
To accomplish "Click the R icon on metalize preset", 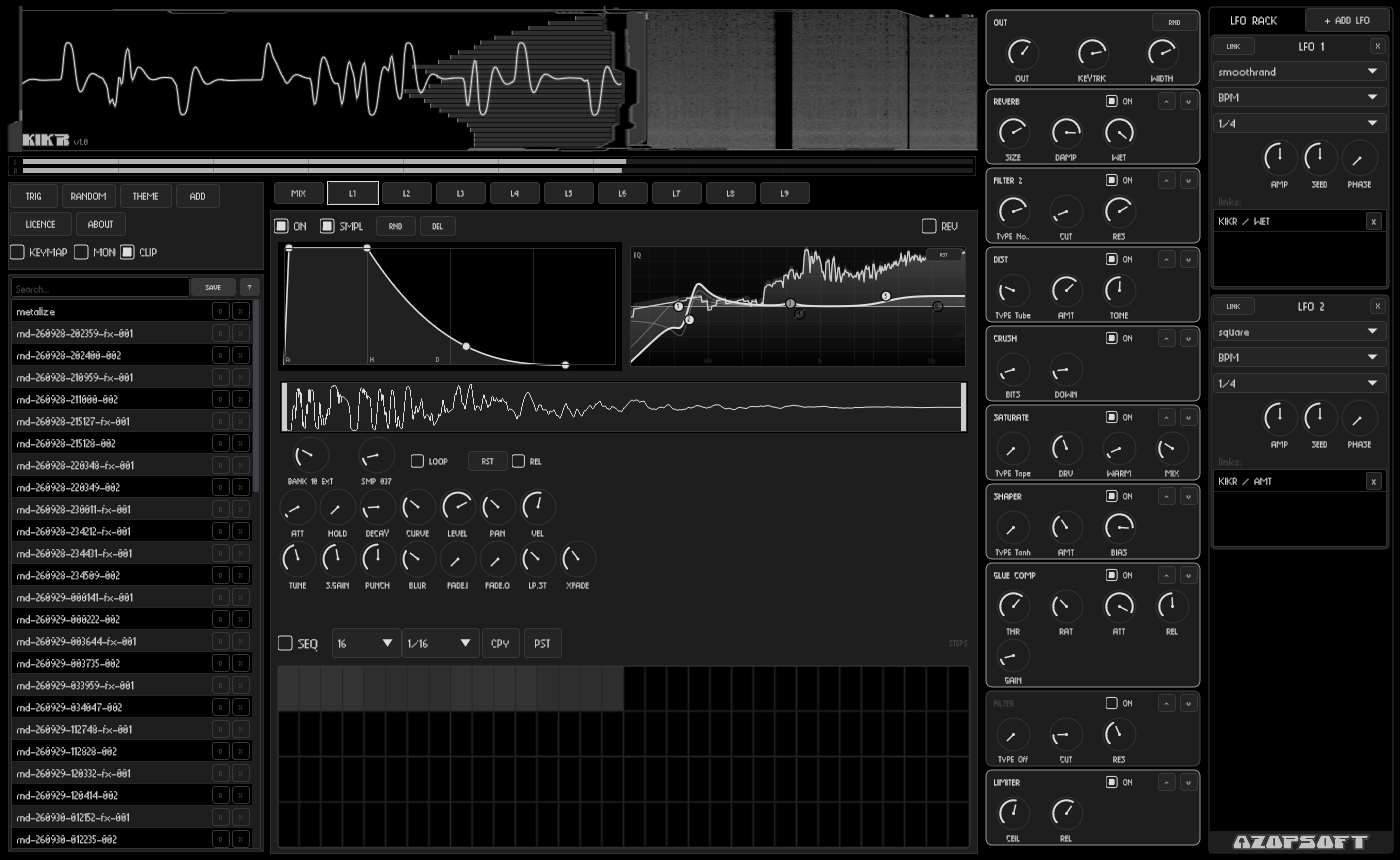I will (x=220, y=311).
